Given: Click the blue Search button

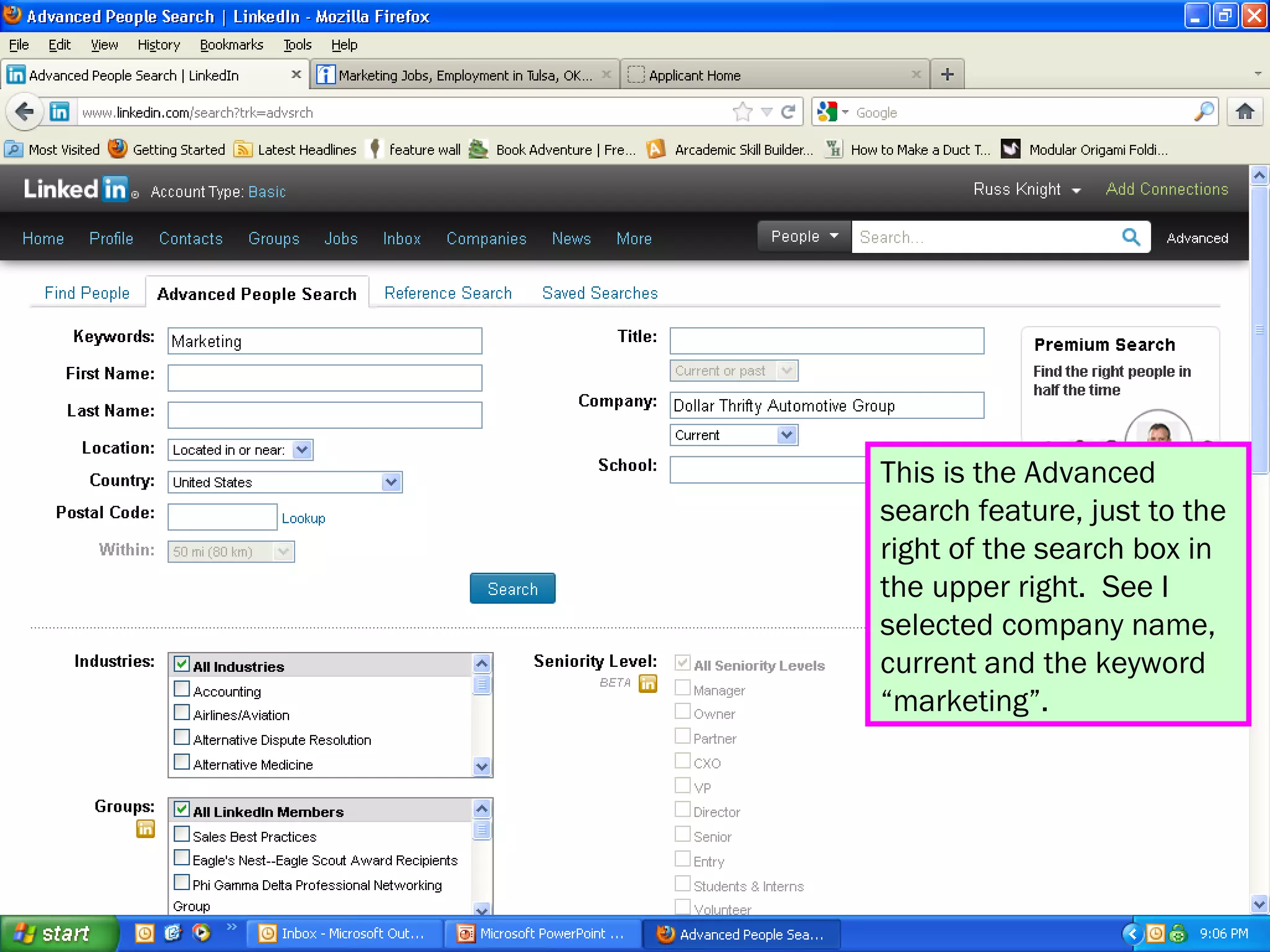Looking at the screenshot, I should coord(512,588).
